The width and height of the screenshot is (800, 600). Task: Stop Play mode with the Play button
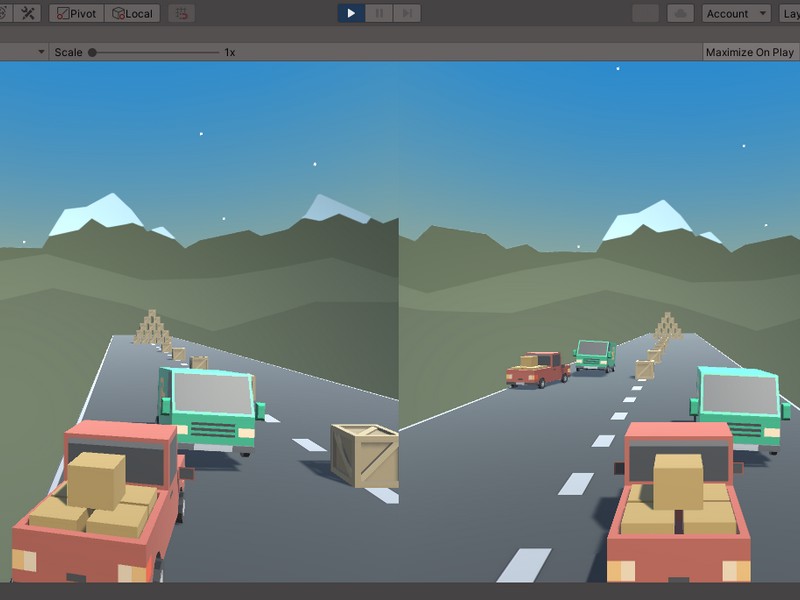[x=351, y=13]
